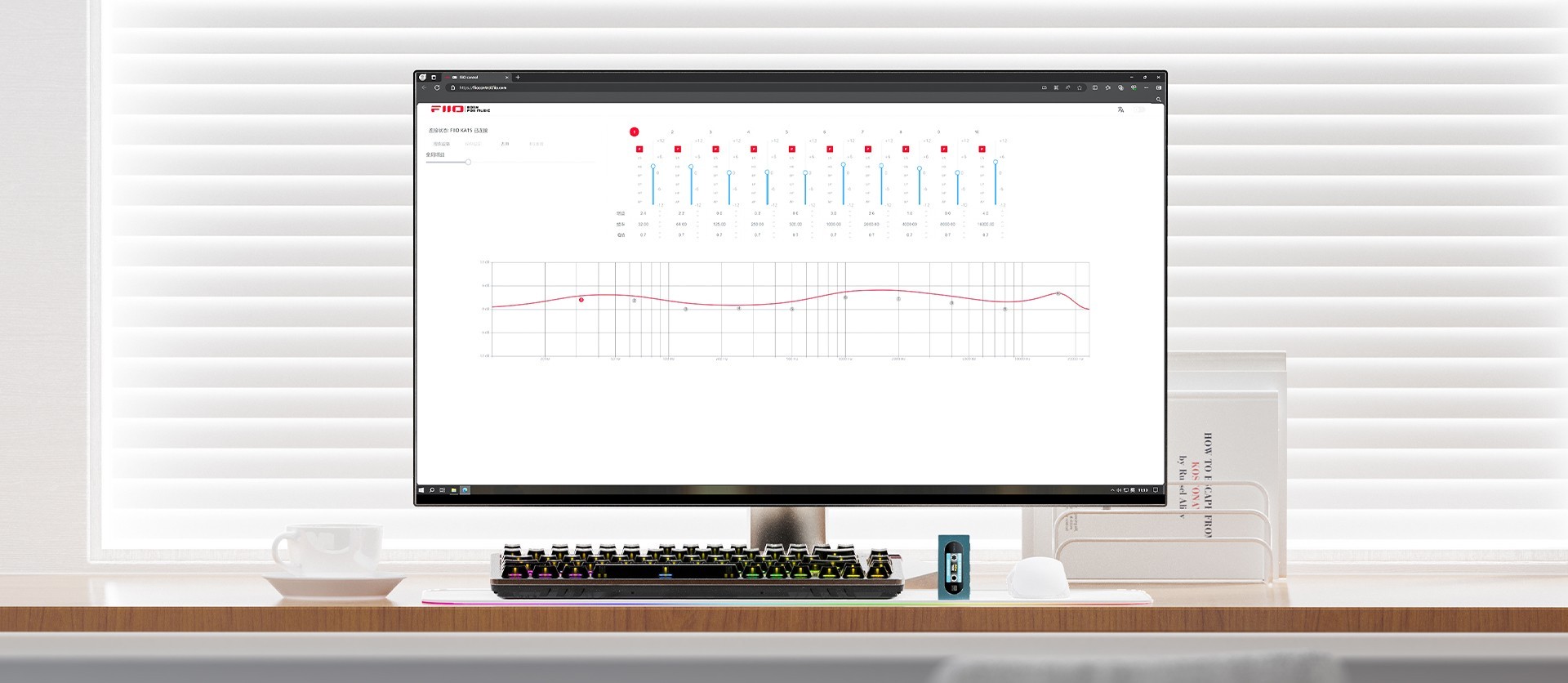Image resolution: width=1568 pixels, height=683 pixels.
Task: Click browser icon on Windows taskbar
Action: coord(465,490)
